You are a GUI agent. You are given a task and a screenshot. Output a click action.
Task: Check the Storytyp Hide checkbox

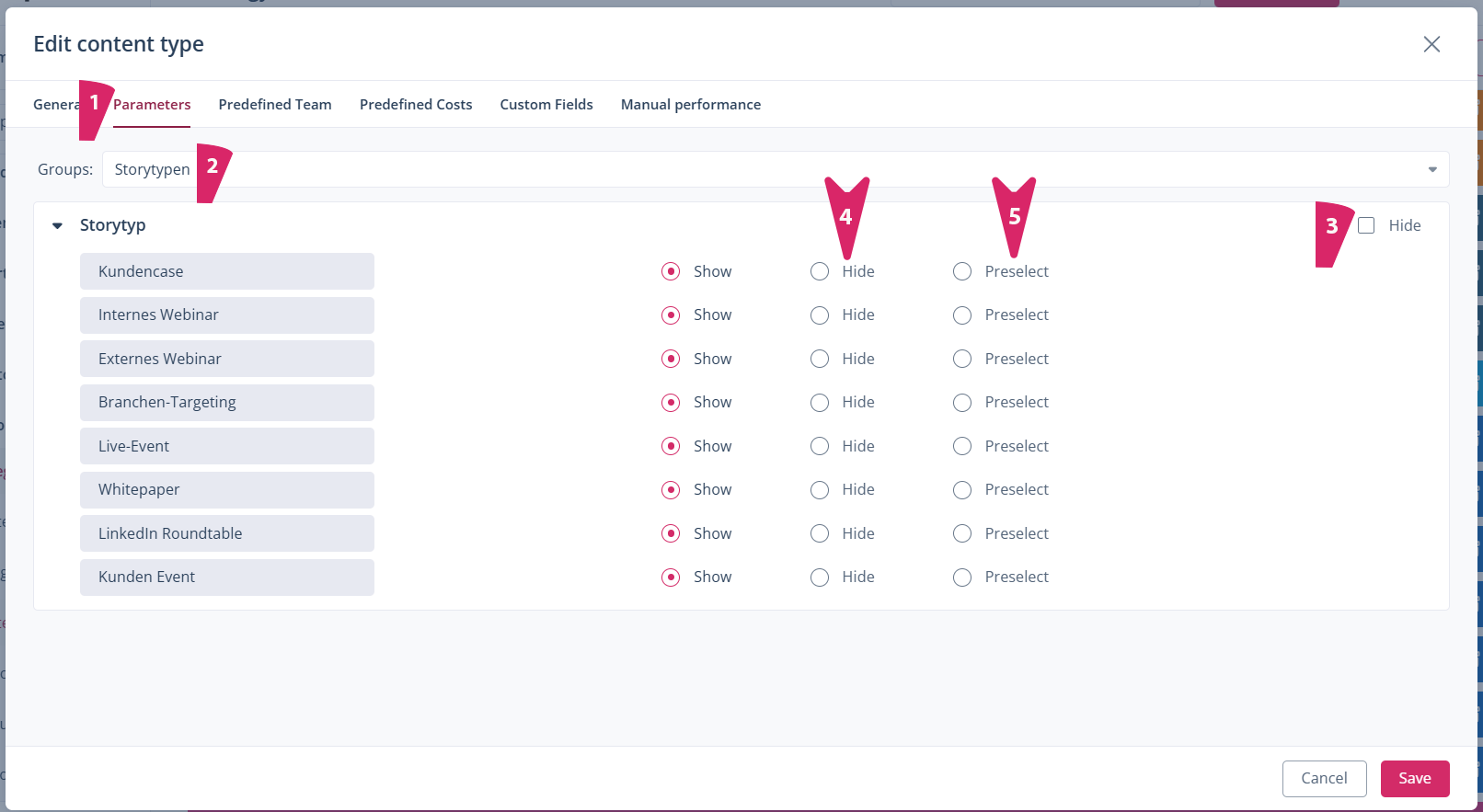[x=1366, y=226]
